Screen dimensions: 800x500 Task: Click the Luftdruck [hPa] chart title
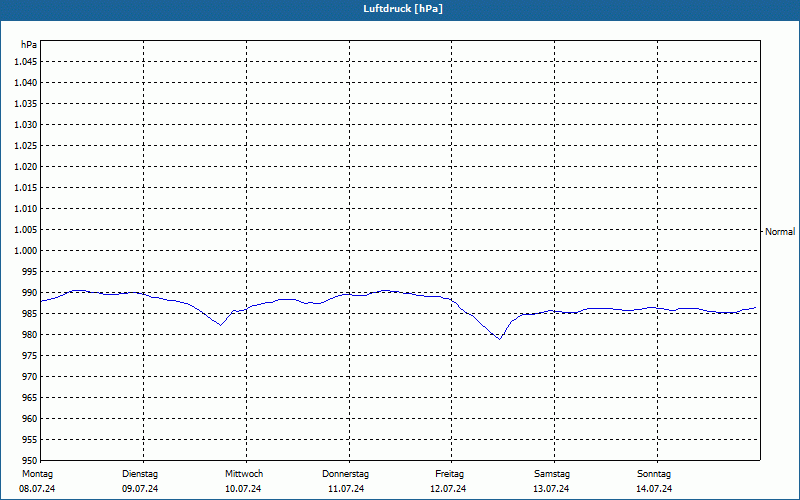pos(403,9)
